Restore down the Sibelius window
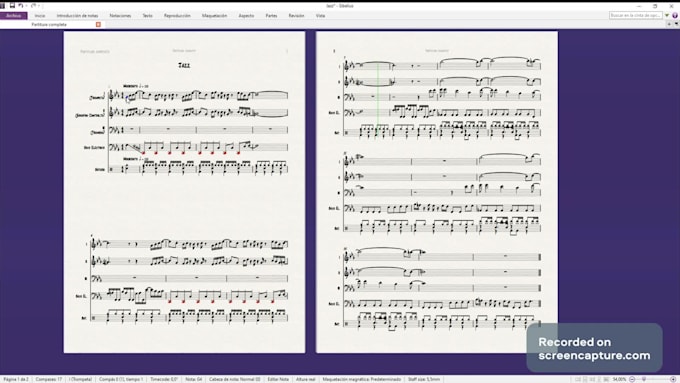 tap(655, 6)
